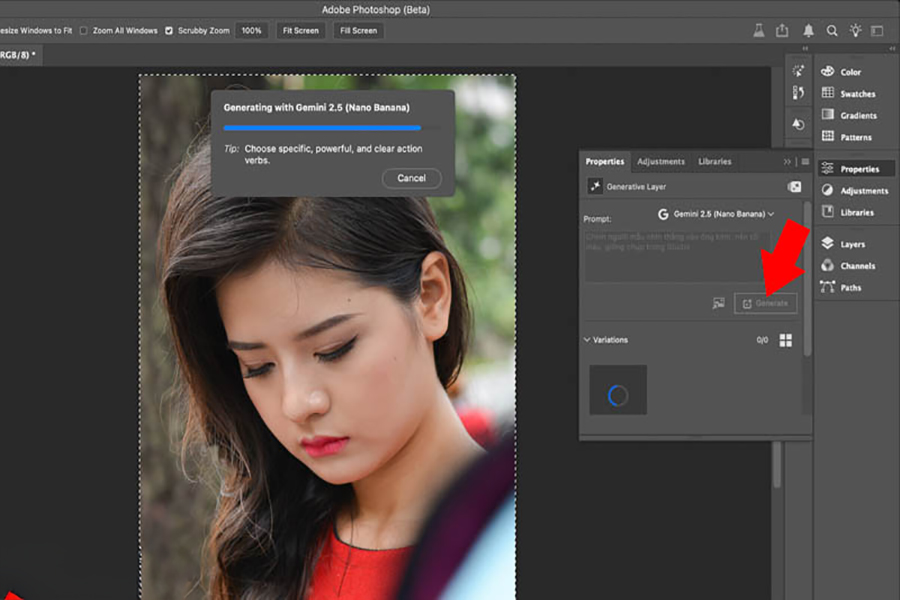
Task: Switch to the Libraries tab
Action: tap(714, 161)
